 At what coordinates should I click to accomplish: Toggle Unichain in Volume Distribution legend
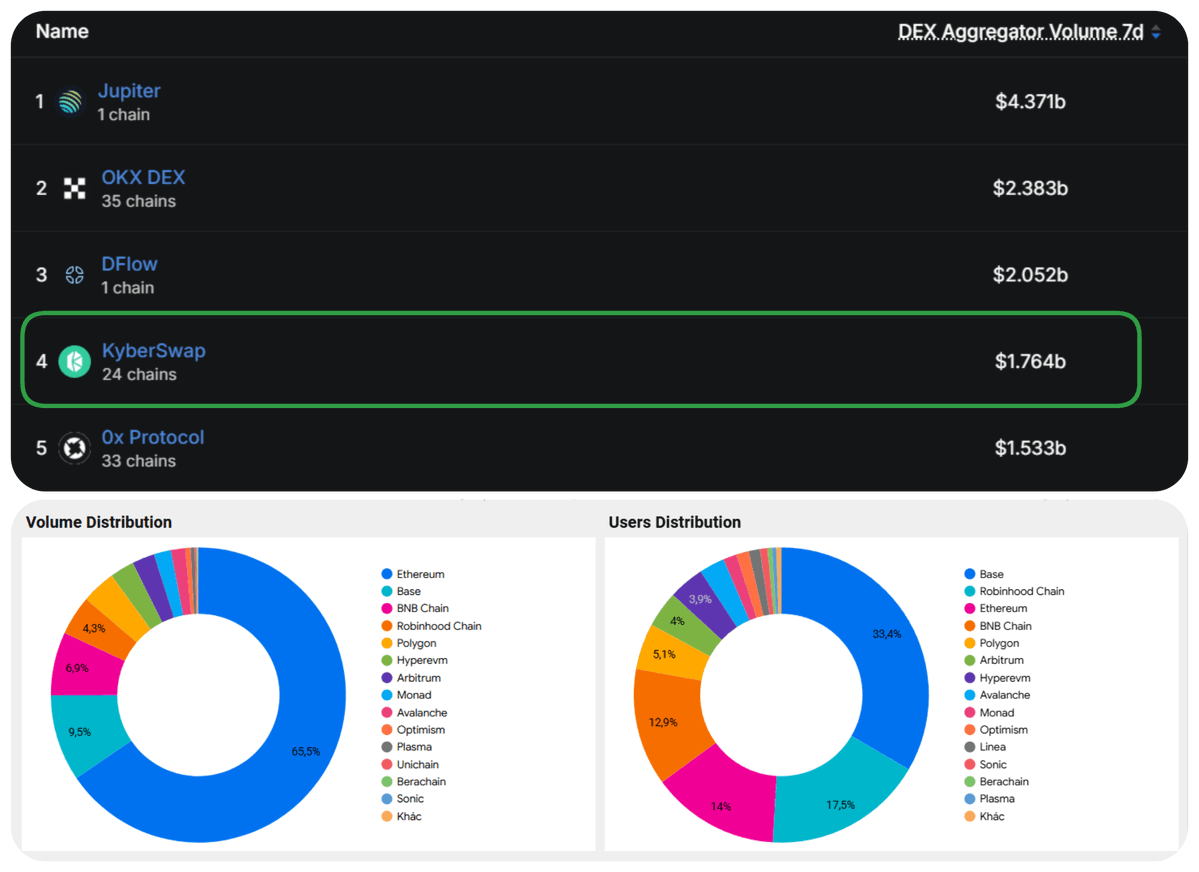coord(411,764)
